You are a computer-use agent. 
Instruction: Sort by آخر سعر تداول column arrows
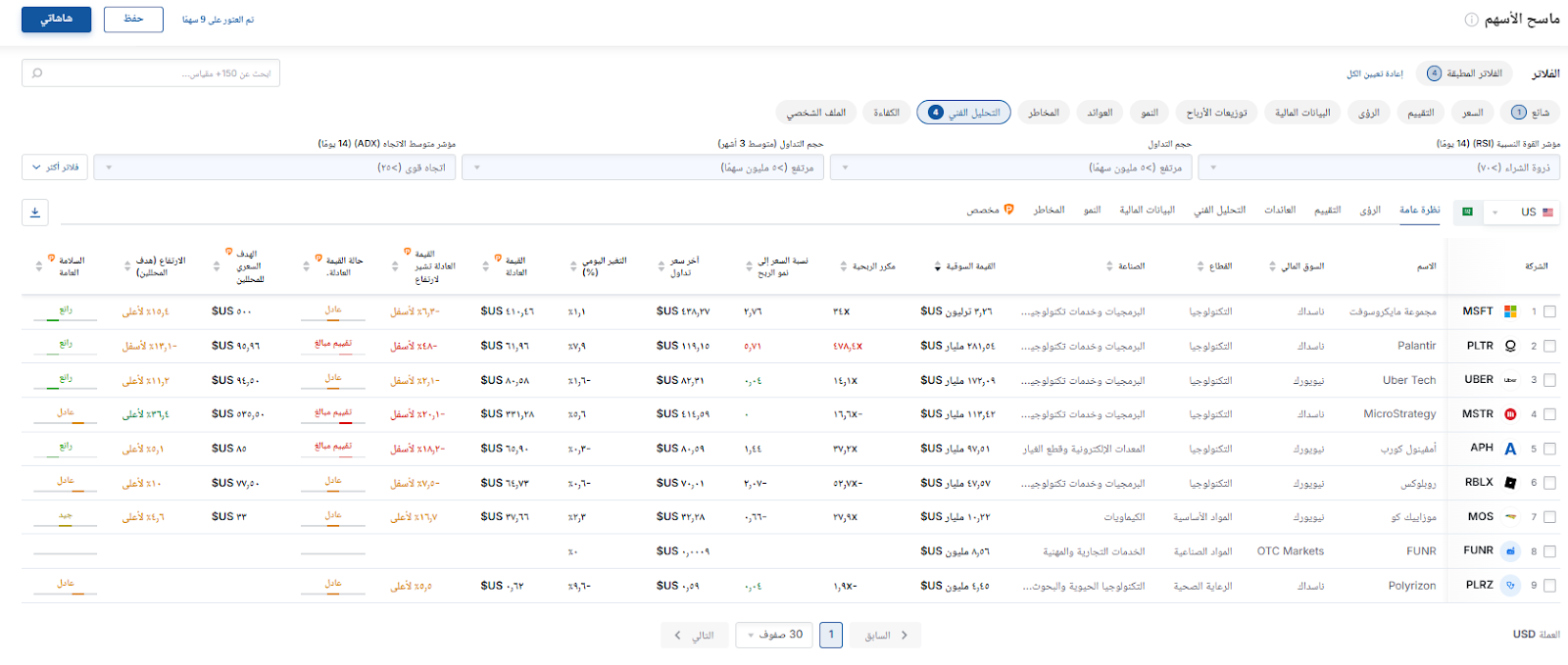(660, 266)
